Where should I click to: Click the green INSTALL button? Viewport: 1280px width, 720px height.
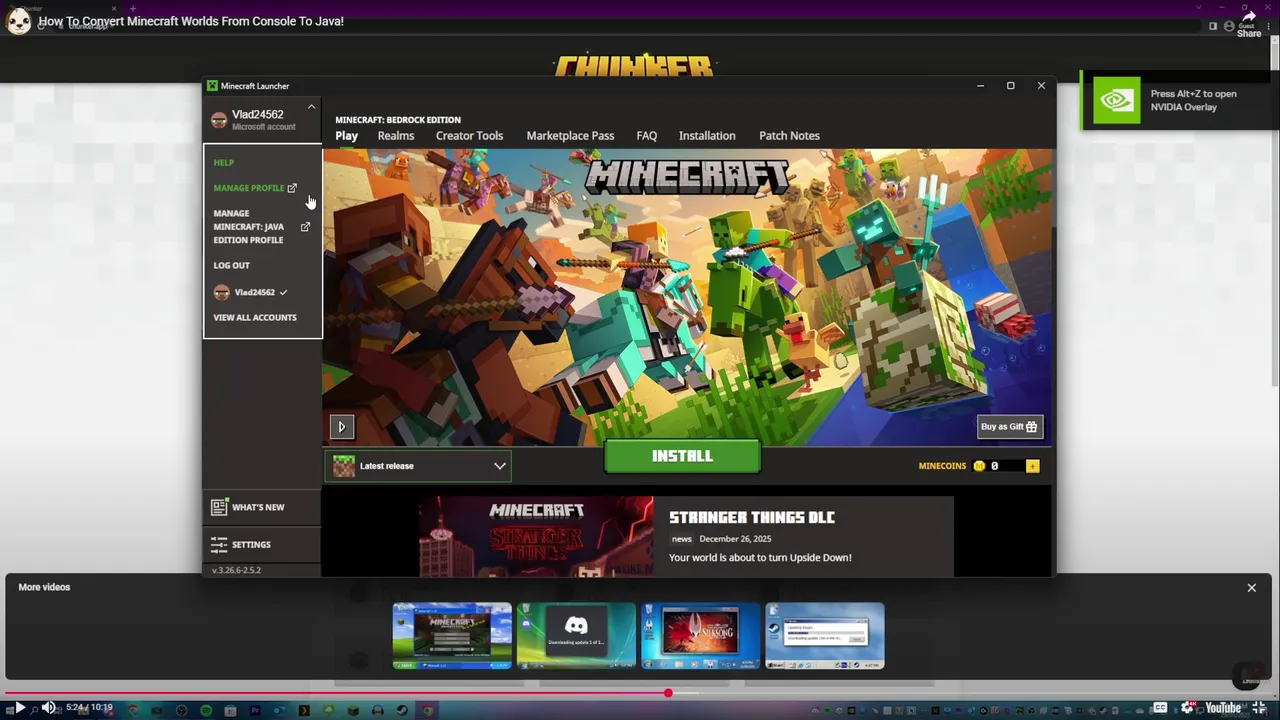682,456
